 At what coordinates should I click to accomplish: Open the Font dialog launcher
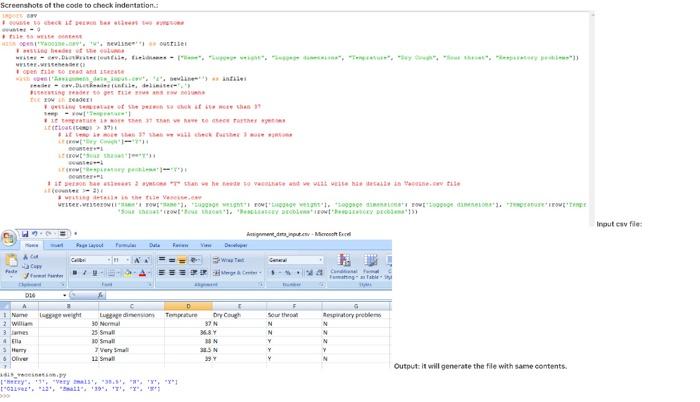(150, 285)
